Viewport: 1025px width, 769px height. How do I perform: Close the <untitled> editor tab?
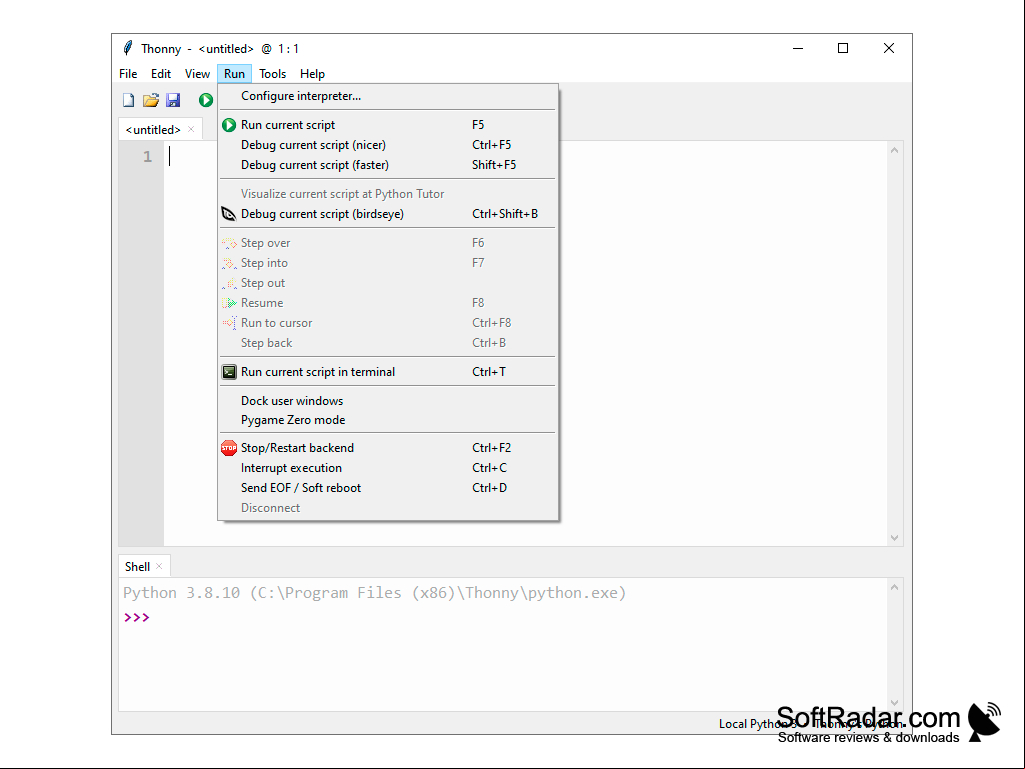tap(191, 129)
